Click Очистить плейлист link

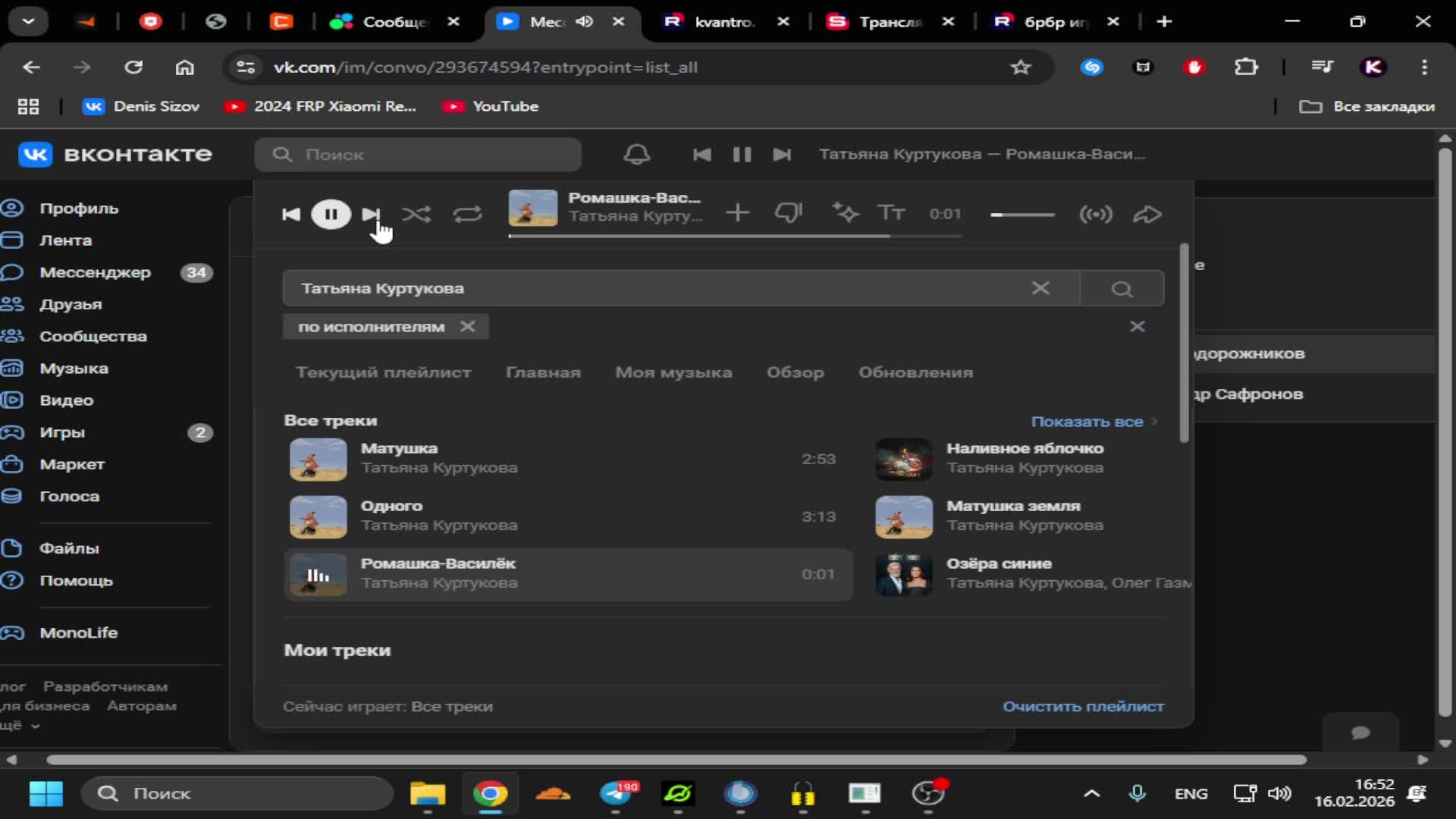(x=1083, y=706)
